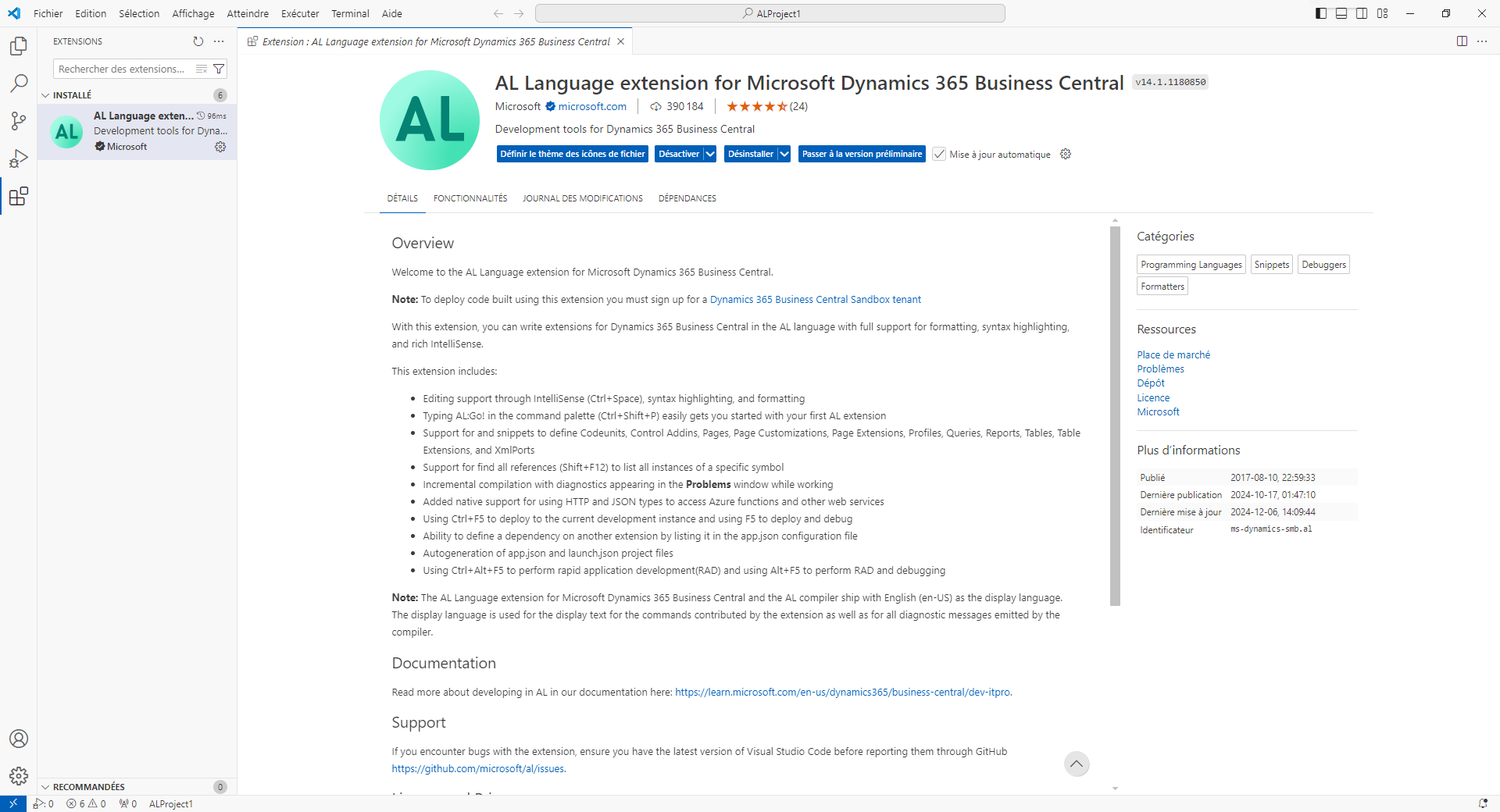Open the Explorer view in activity bar

[x=19, y=46]
